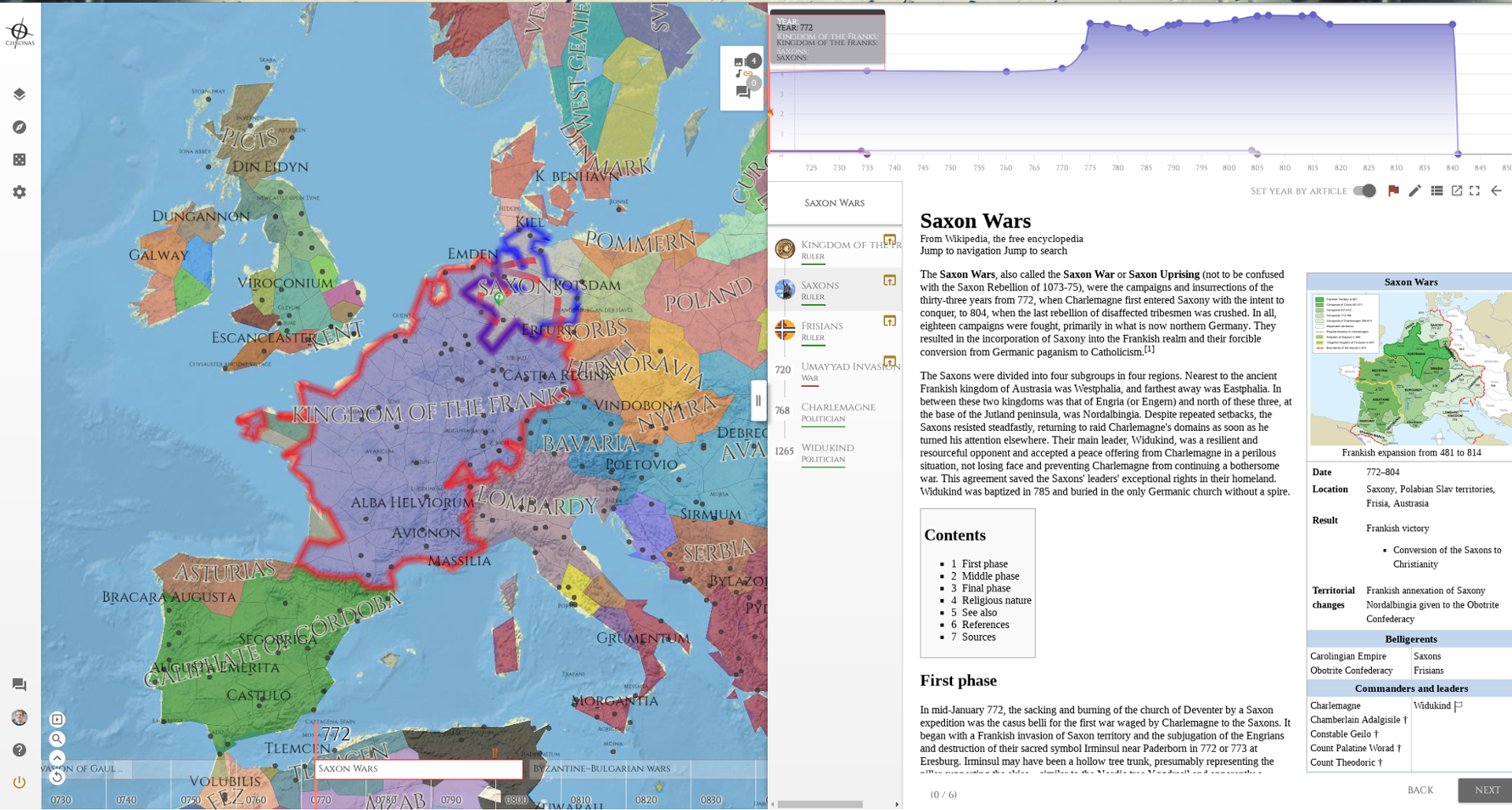
Task: Open article in new window icon
Action: click(1456, 191)
